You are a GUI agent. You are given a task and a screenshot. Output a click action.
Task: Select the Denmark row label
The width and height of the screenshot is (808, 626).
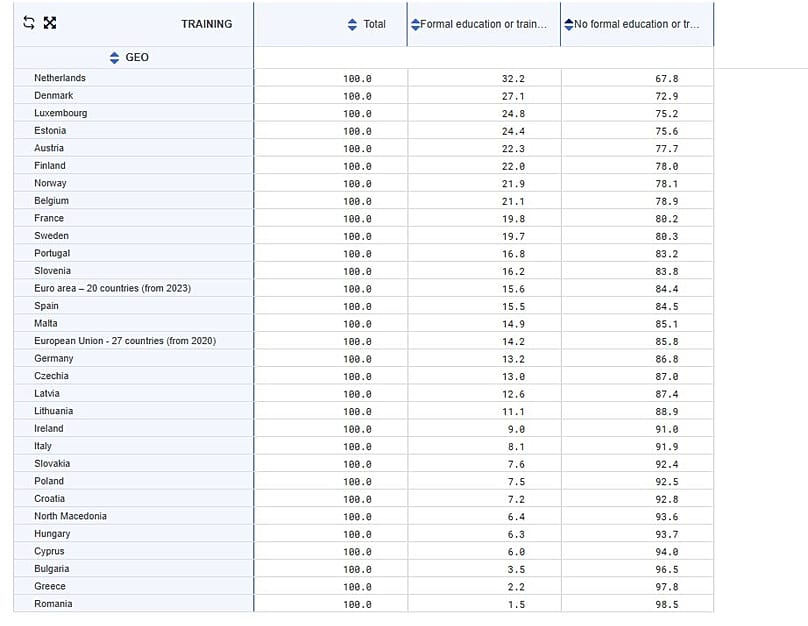pyautogui.click(x=54, y=96)
